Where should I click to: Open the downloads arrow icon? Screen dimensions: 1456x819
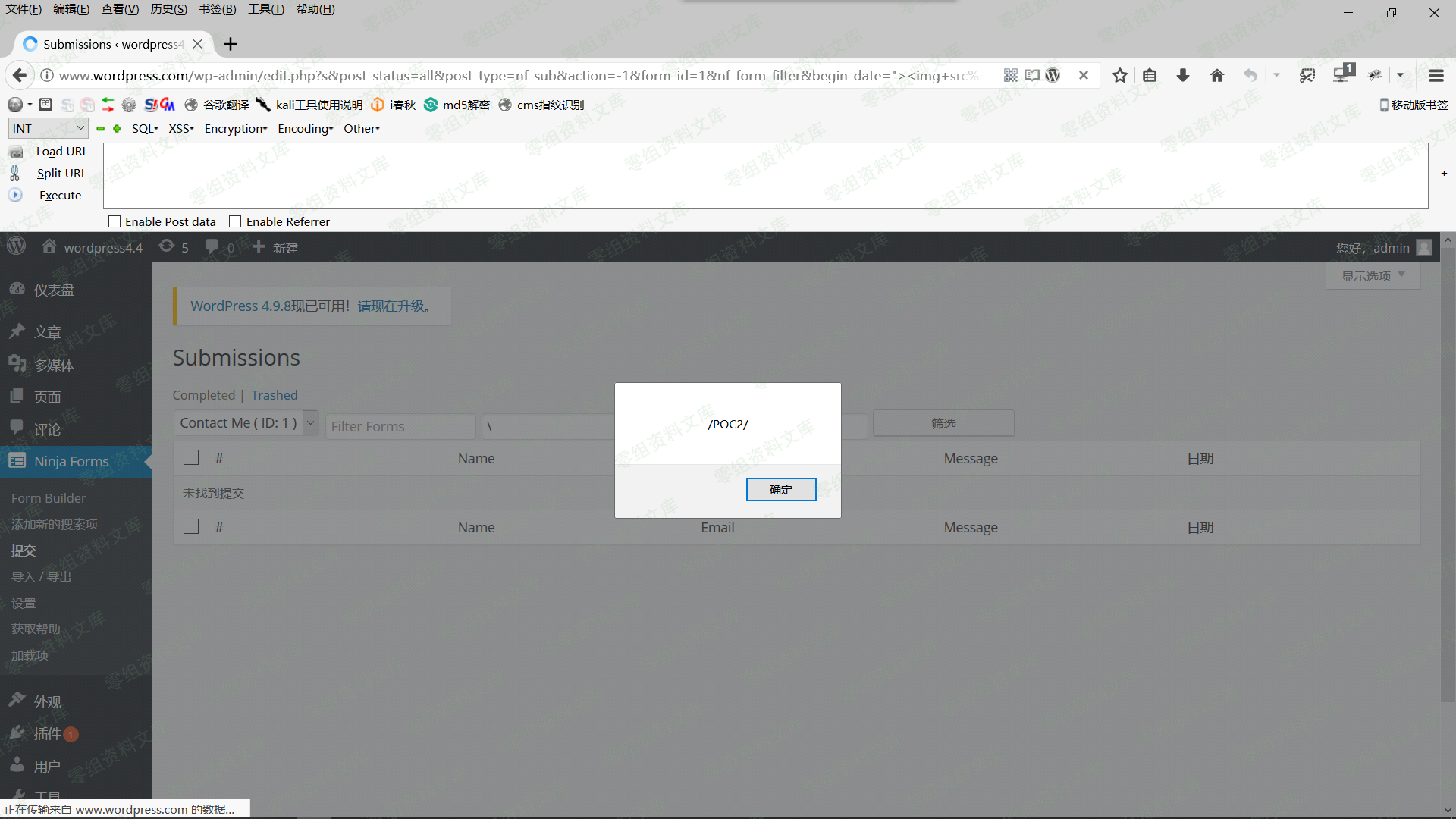click(x=1182, y=75)
